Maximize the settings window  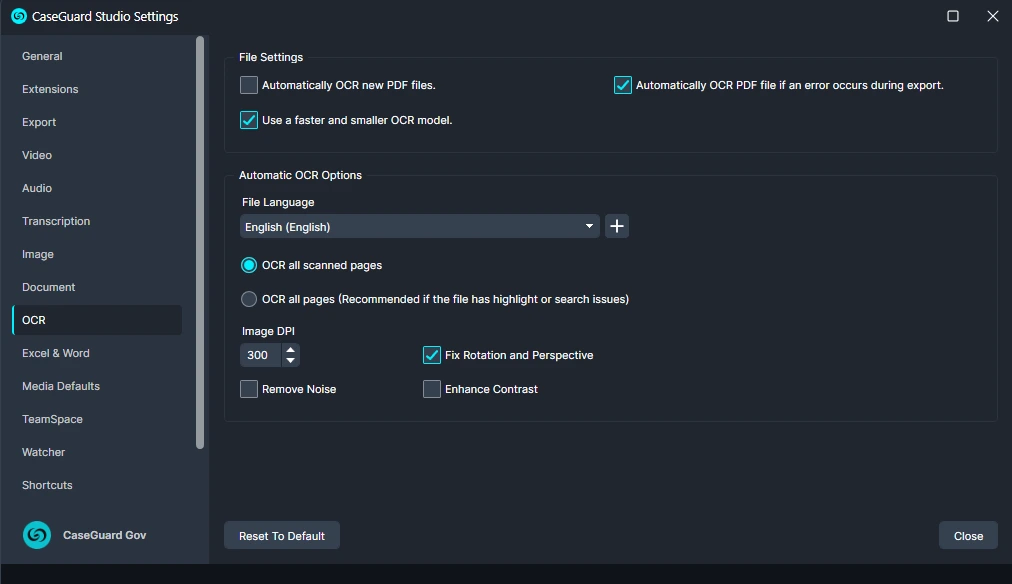(x=953, y=16)
